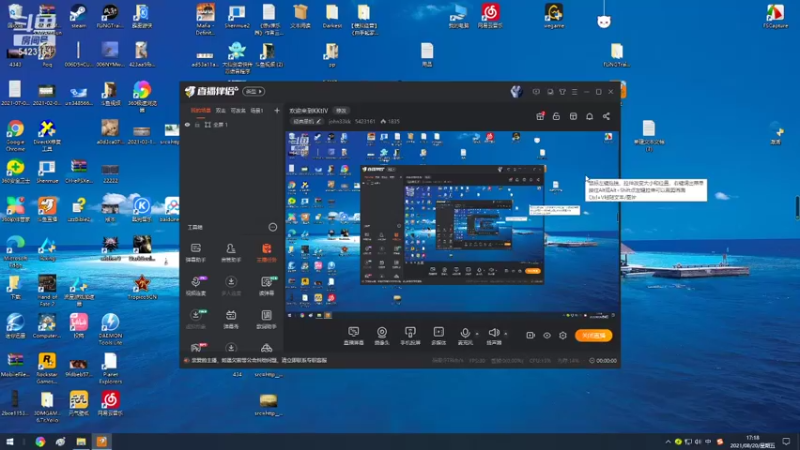Open the notification center in the taskbar
This screenshot has height=450, width=800.
(x=786, y=441)
